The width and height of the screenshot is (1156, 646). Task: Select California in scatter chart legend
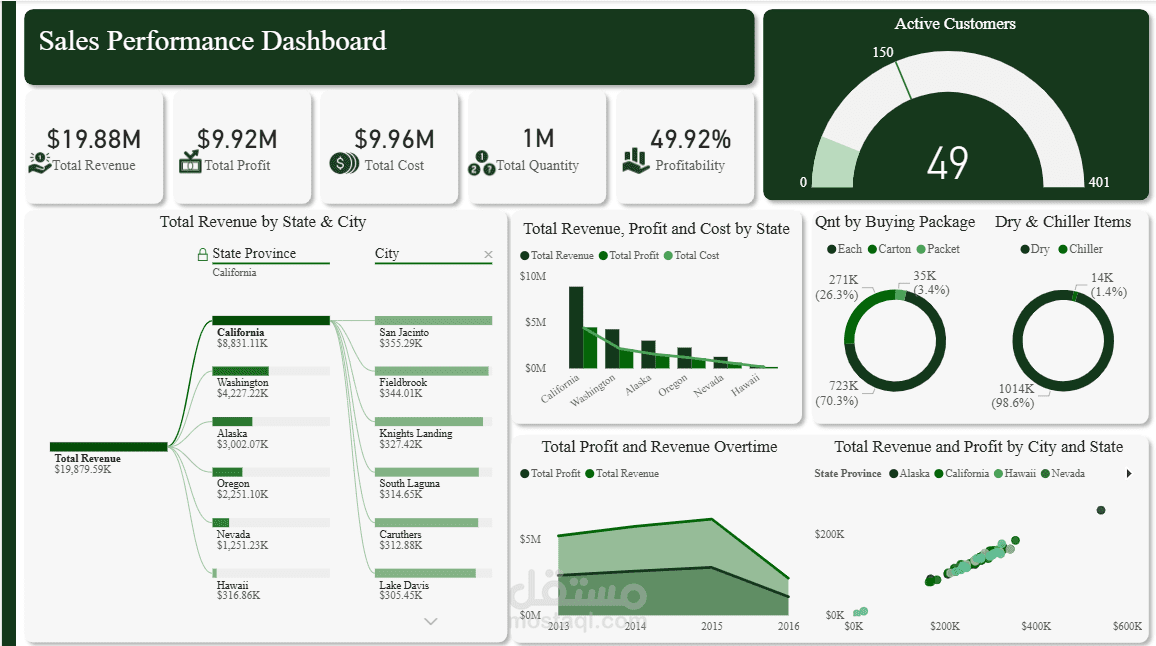pos(962,473)
